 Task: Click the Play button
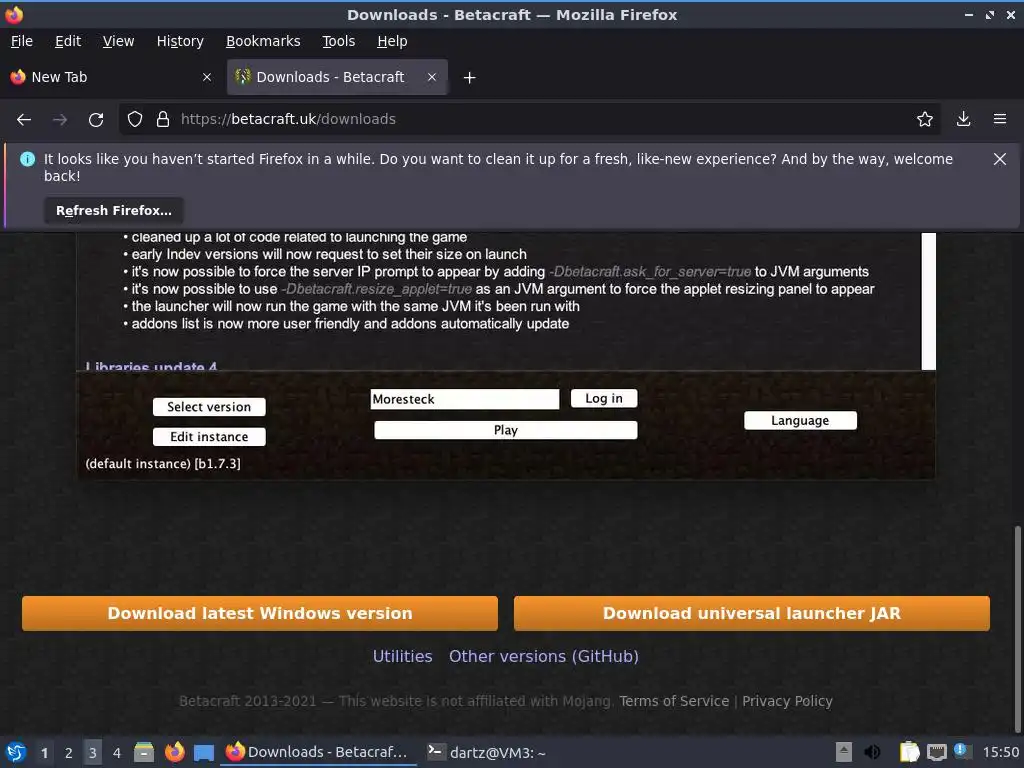pyautogui.click(x=505, y=430)
